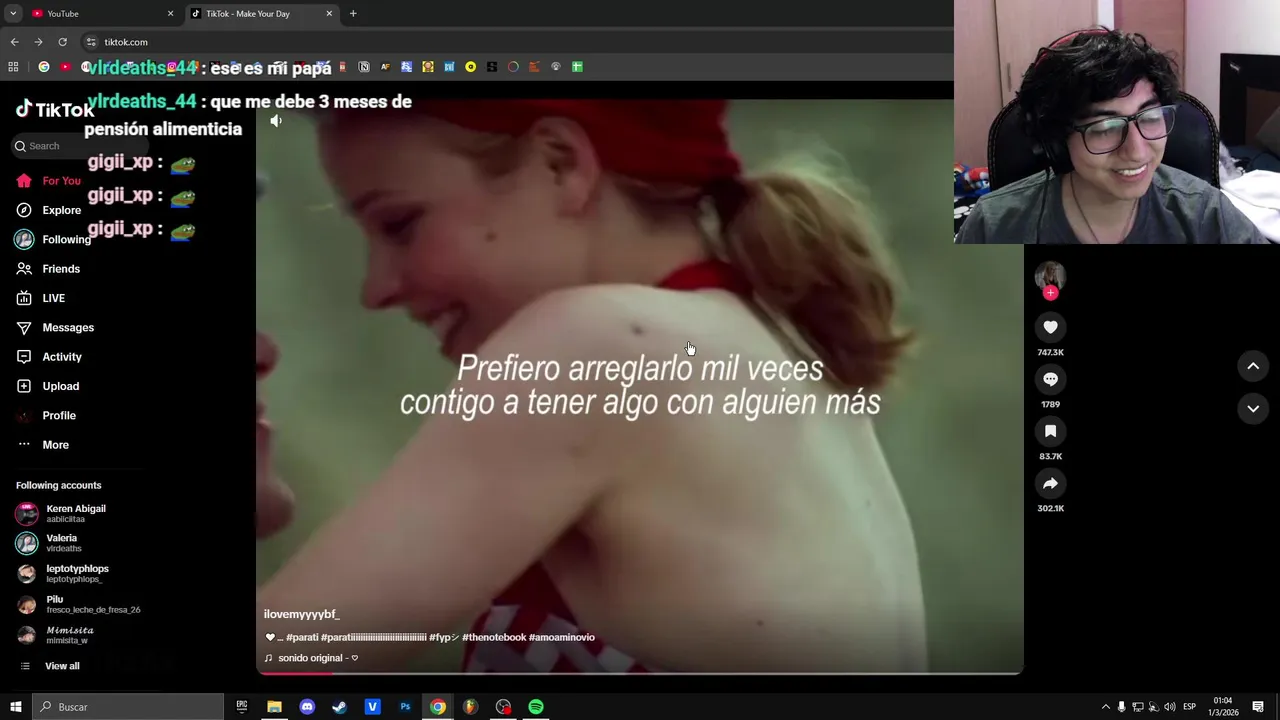The image size is (1280, 720).
Task: Open the Profile page
Action: point(45,415)
